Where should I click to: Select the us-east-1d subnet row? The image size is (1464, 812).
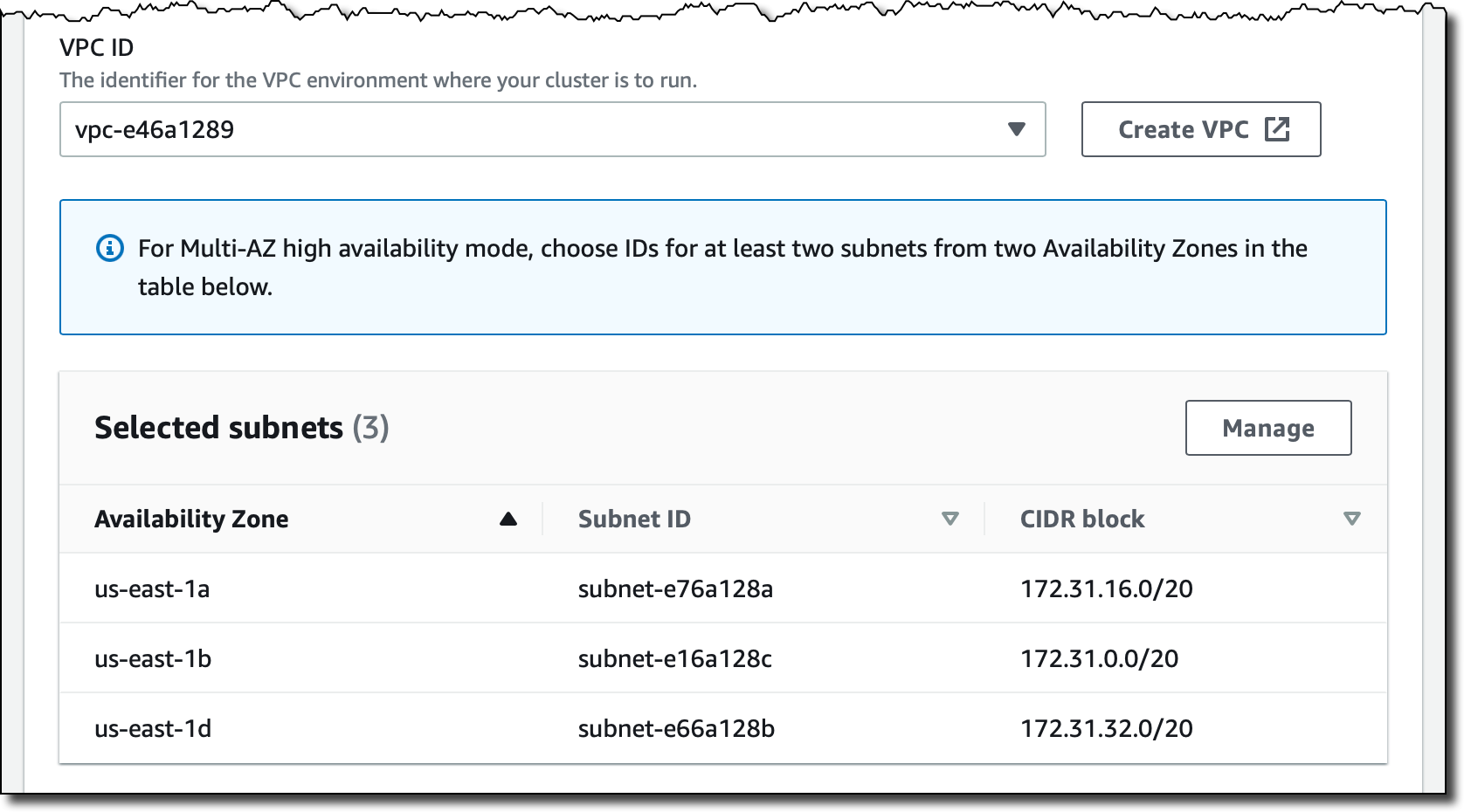723,728
